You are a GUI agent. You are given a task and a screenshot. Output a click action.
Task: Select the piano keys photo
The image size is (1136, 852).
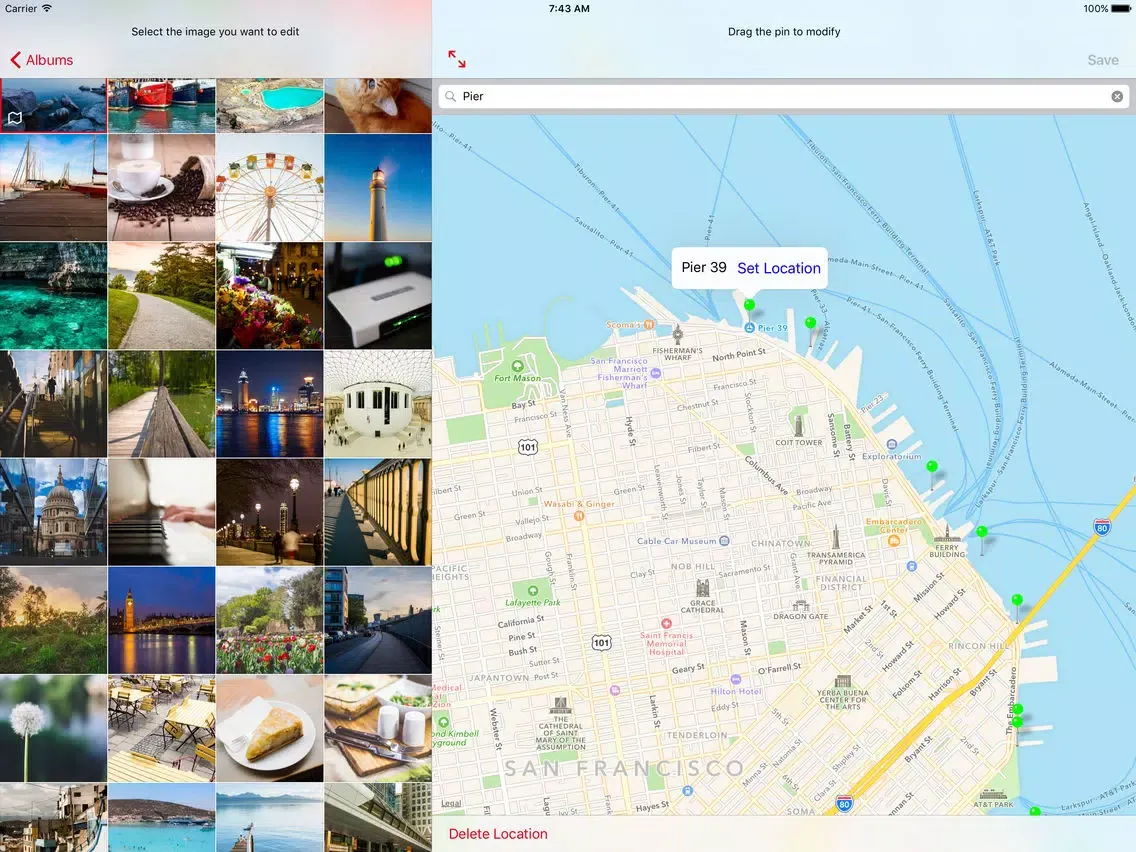click(162, 512)
